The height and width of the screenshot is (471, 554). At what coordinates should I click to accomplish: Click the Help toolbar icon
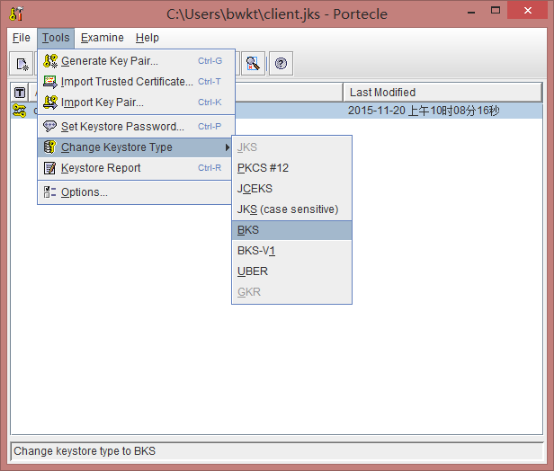pos(281,64)
